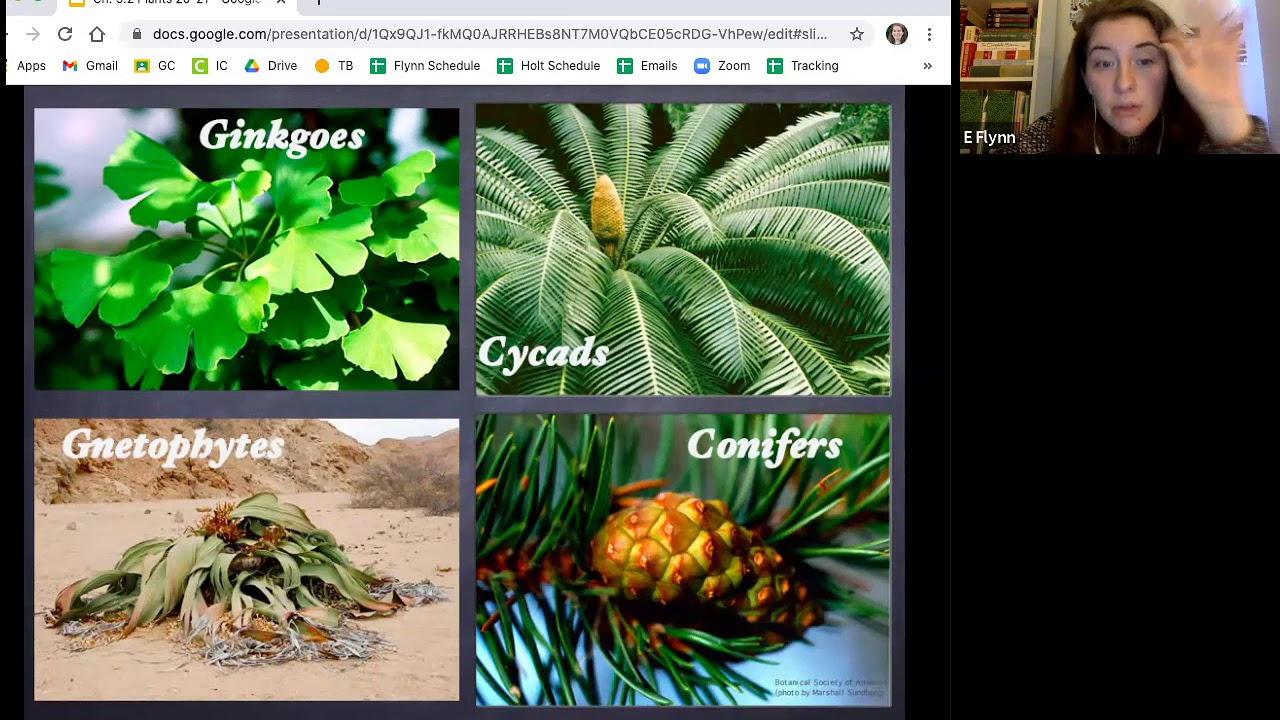
Task: Open the Apps bookmark
Action: (x=30, y=66)
